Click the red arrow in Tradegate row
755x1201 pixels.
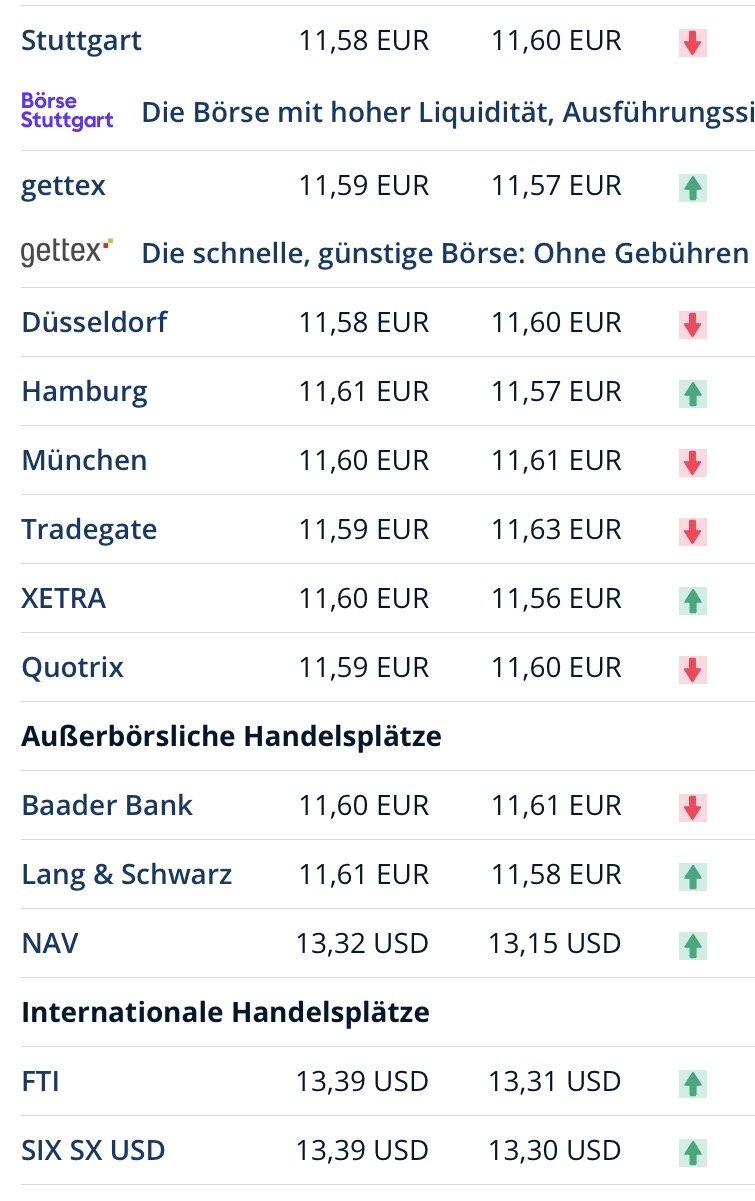pyautogui.click(x=692, y=531)
